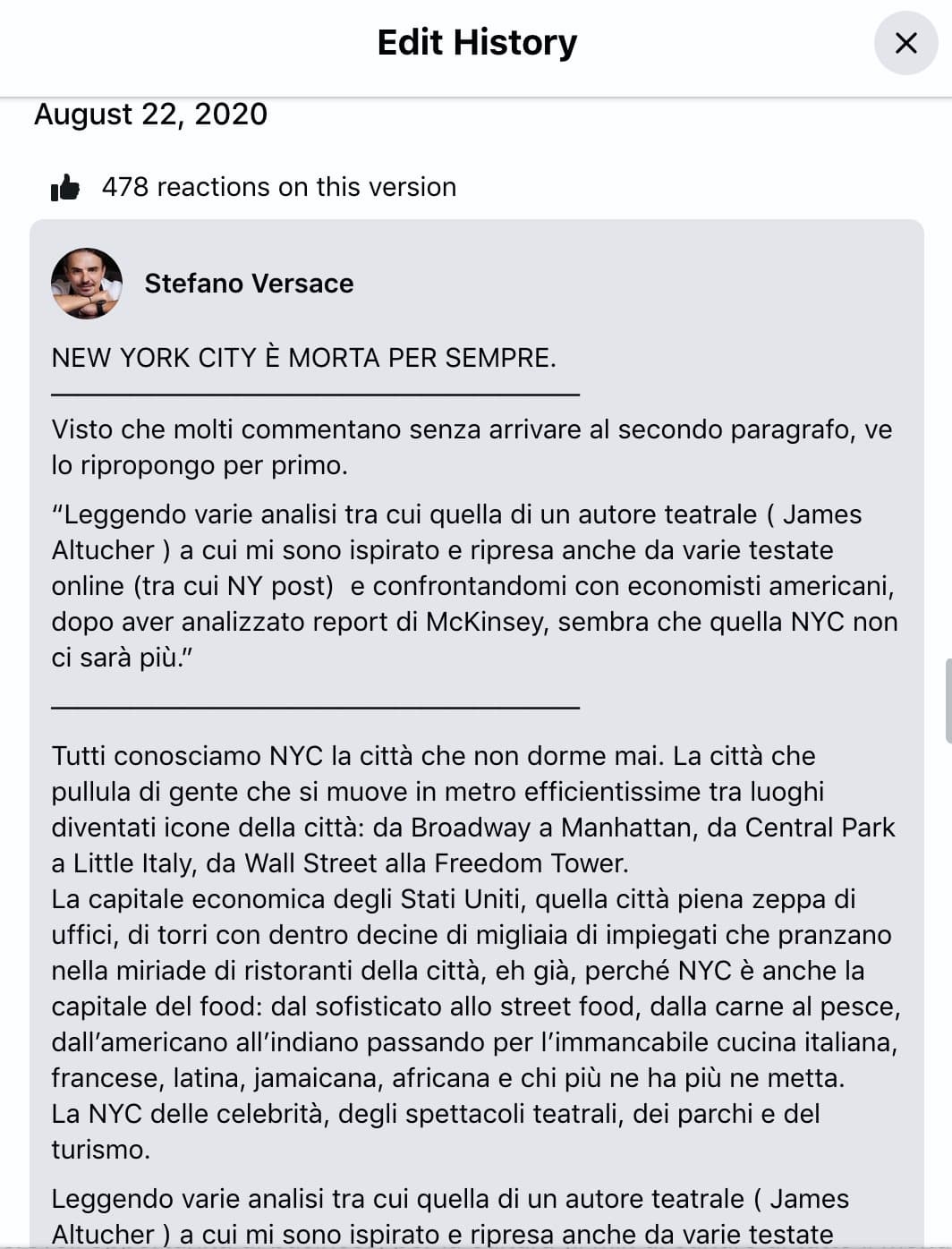Open the Stefano Versace profile name link

(x=249, y=284)
